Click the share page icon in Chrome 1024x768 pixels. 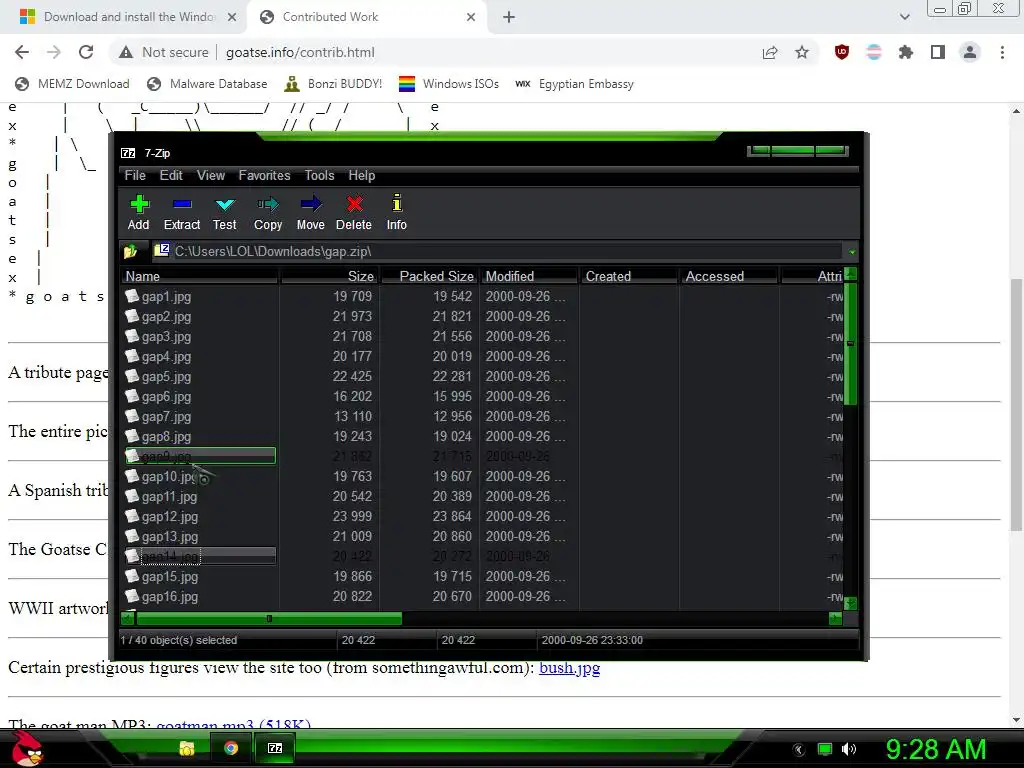770,52
